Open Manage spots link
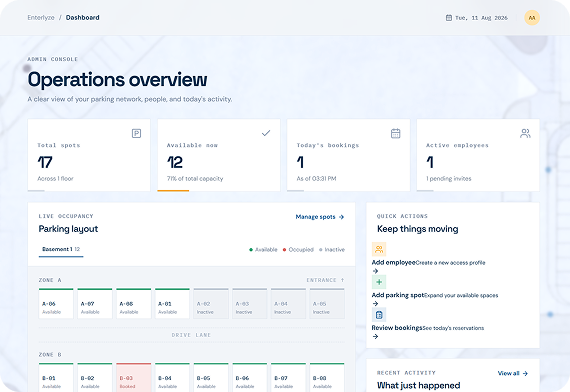Image resolution: width=570 pixels, height=392 pixels. coord(320,217)
